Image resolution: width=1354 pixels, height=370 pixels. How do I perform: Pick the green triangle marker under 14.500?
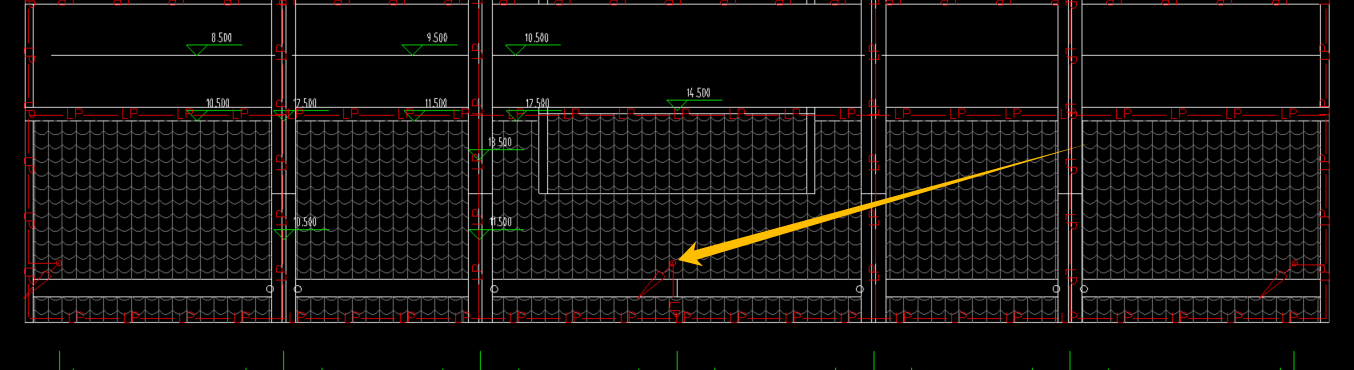pyautogui.click(x=678, y=105)
